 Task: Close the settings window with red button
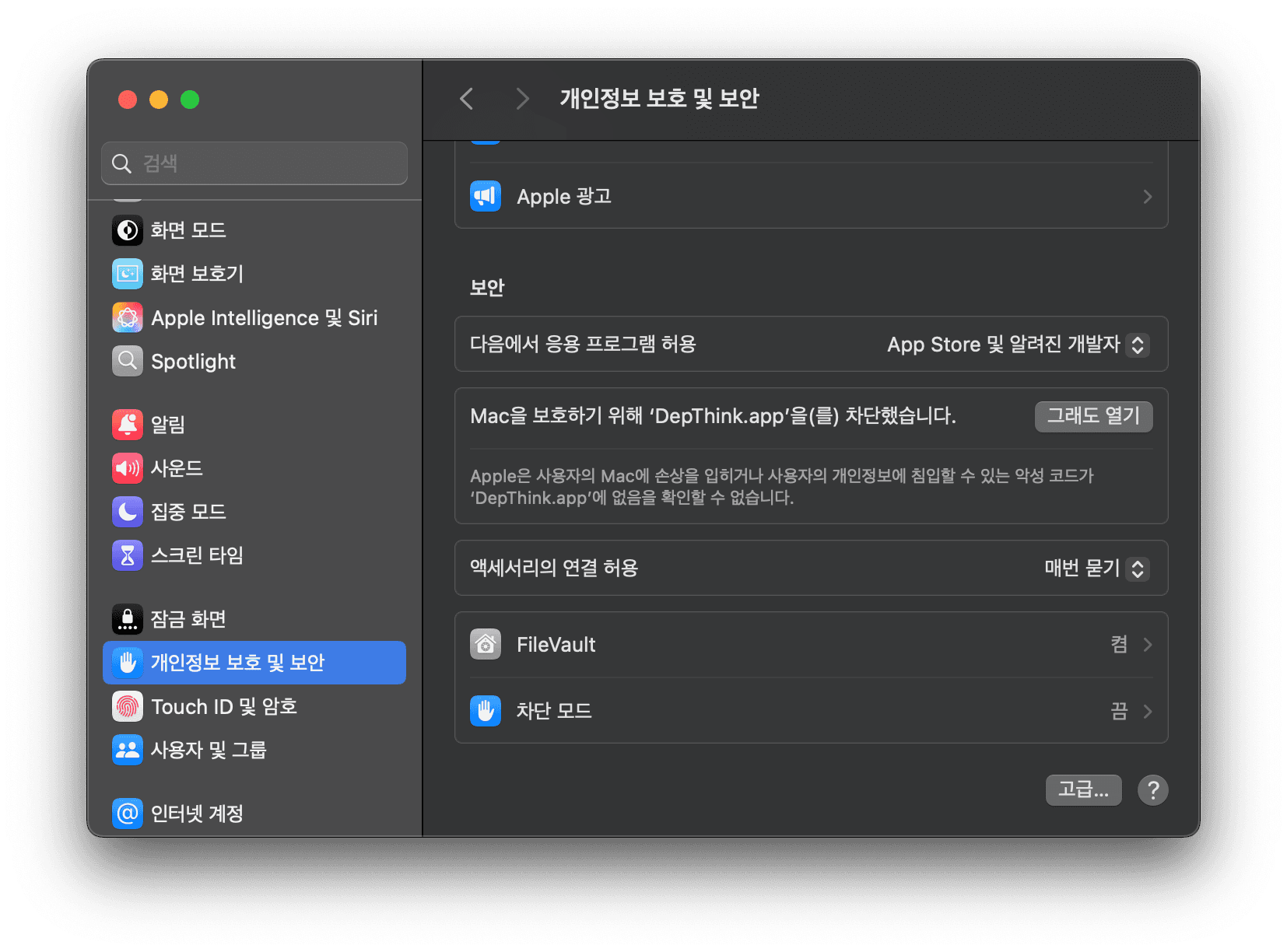click(128, 100)
